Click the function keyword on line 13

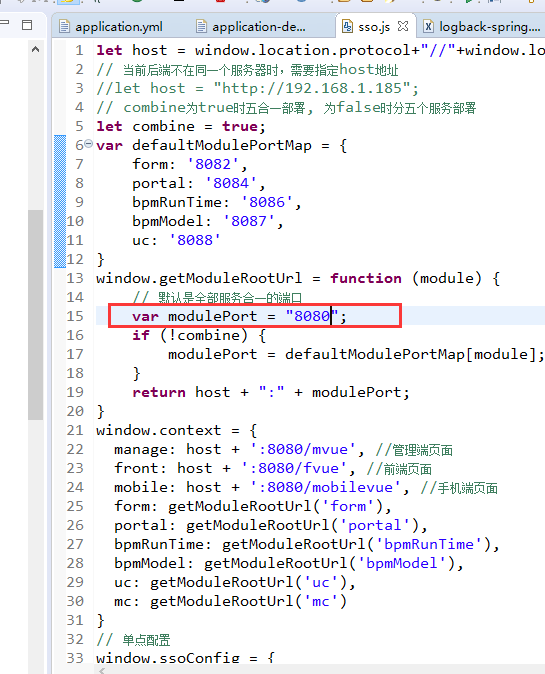coord(366,278)
